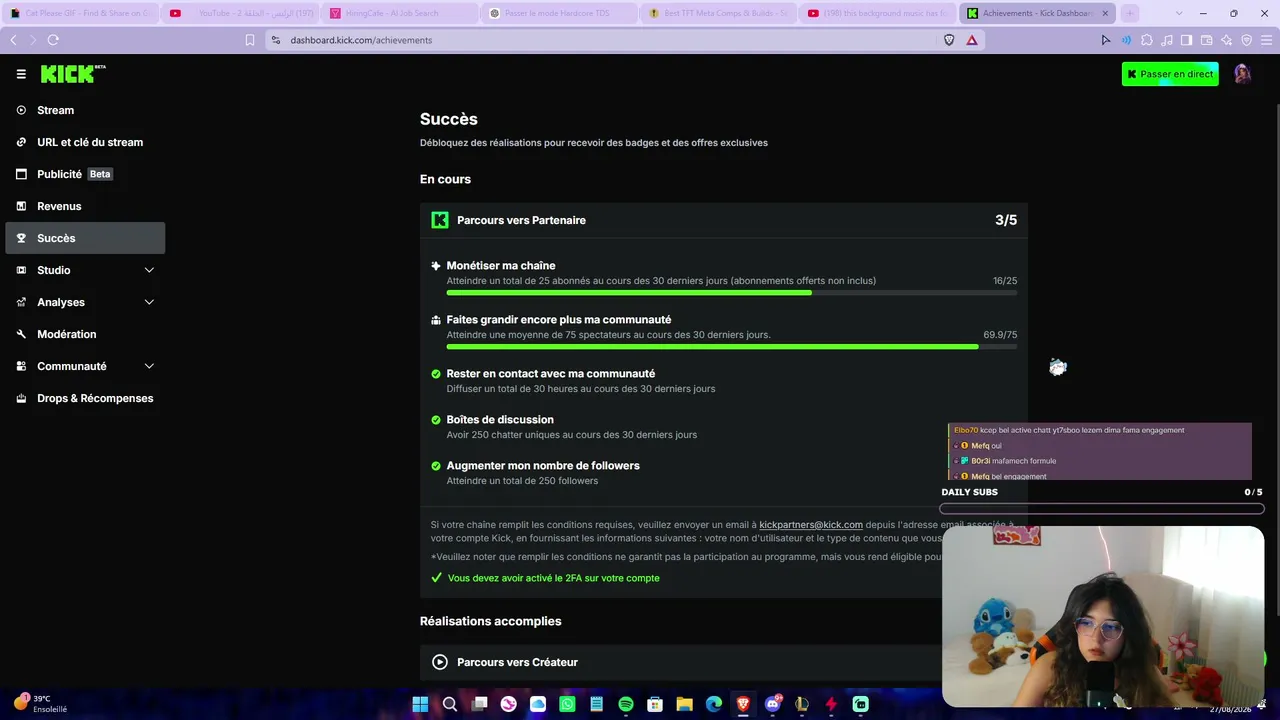Open the Brave Wallet icon
The width and height of the screenshot is (1280, 720).
coord(1207,40)
